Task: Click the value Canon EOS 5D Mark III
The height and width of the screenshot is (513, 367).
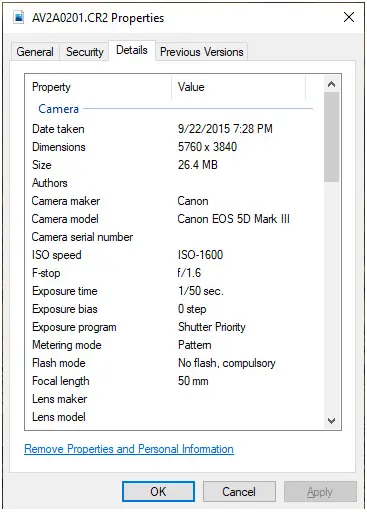Action: [233, 219]
